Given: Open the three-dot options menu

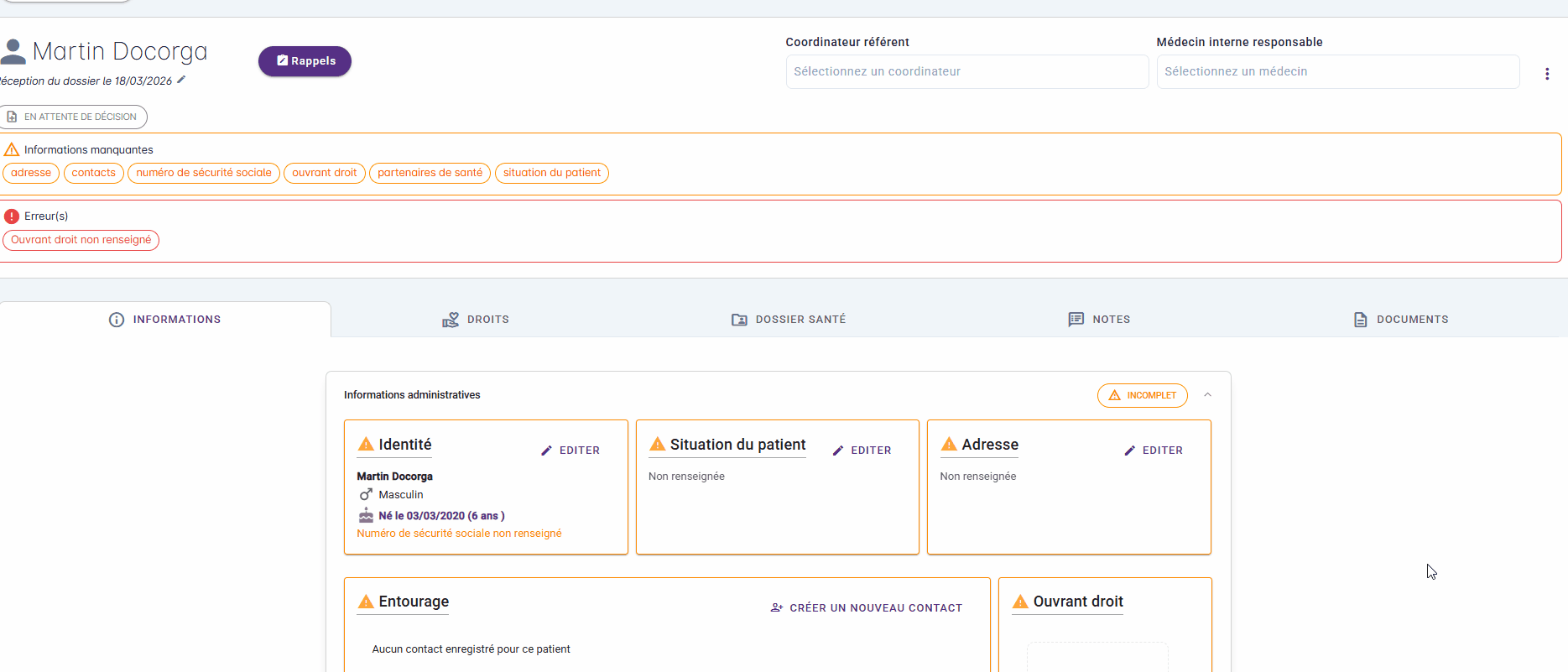Looking at the screenshot, I should click(1546, 74).
